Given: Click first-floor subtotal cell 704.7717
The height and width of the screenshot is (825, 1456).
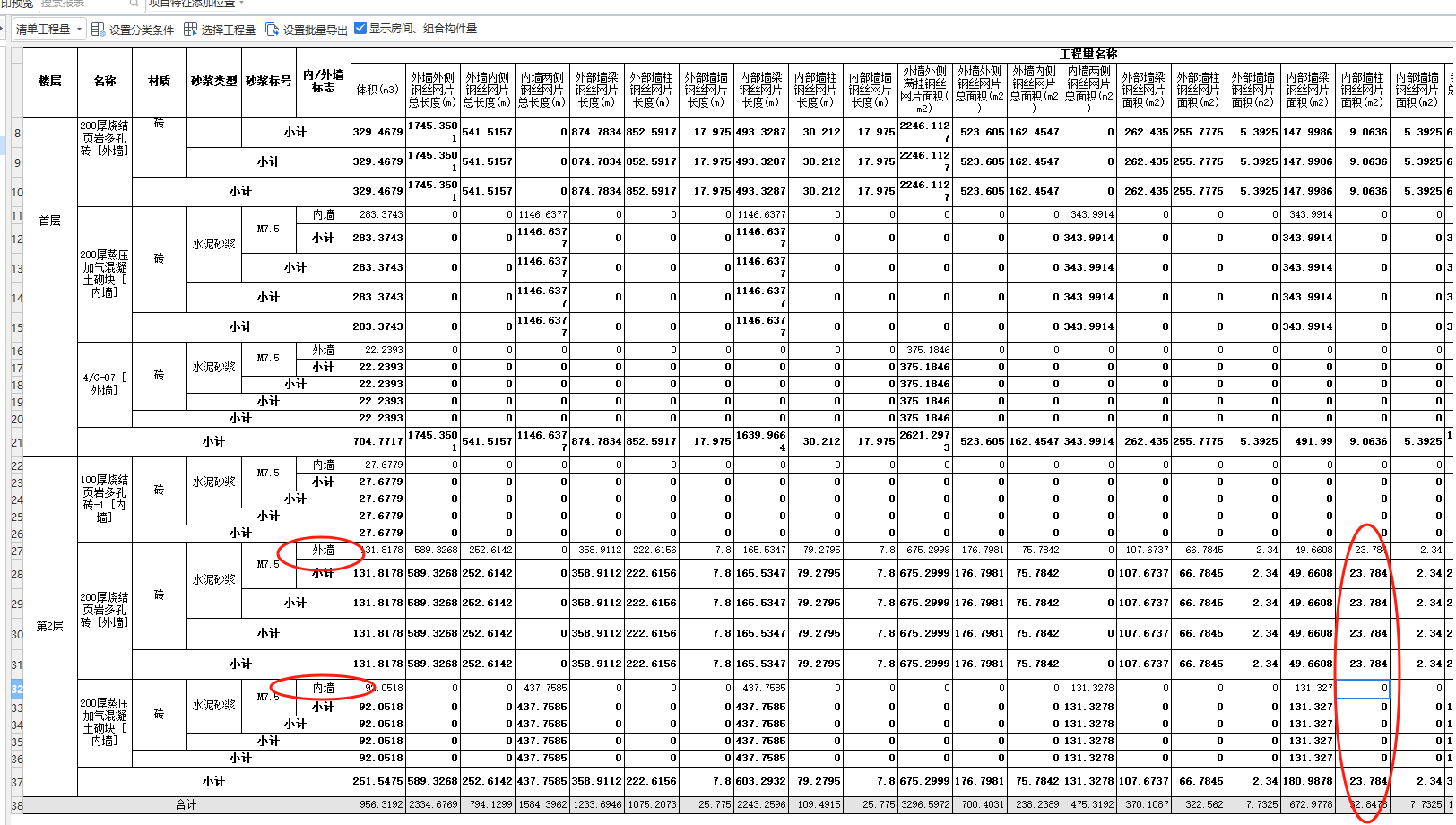Looking at the screenshot, I should point(378,442).
